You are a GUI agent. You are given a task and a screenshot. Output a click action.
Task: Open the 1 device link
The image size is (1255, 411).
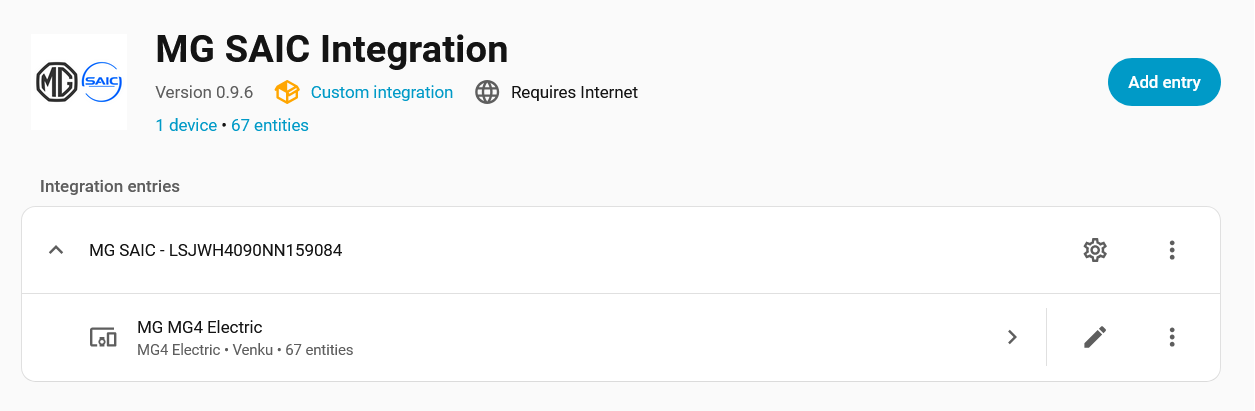pos(186,125)
